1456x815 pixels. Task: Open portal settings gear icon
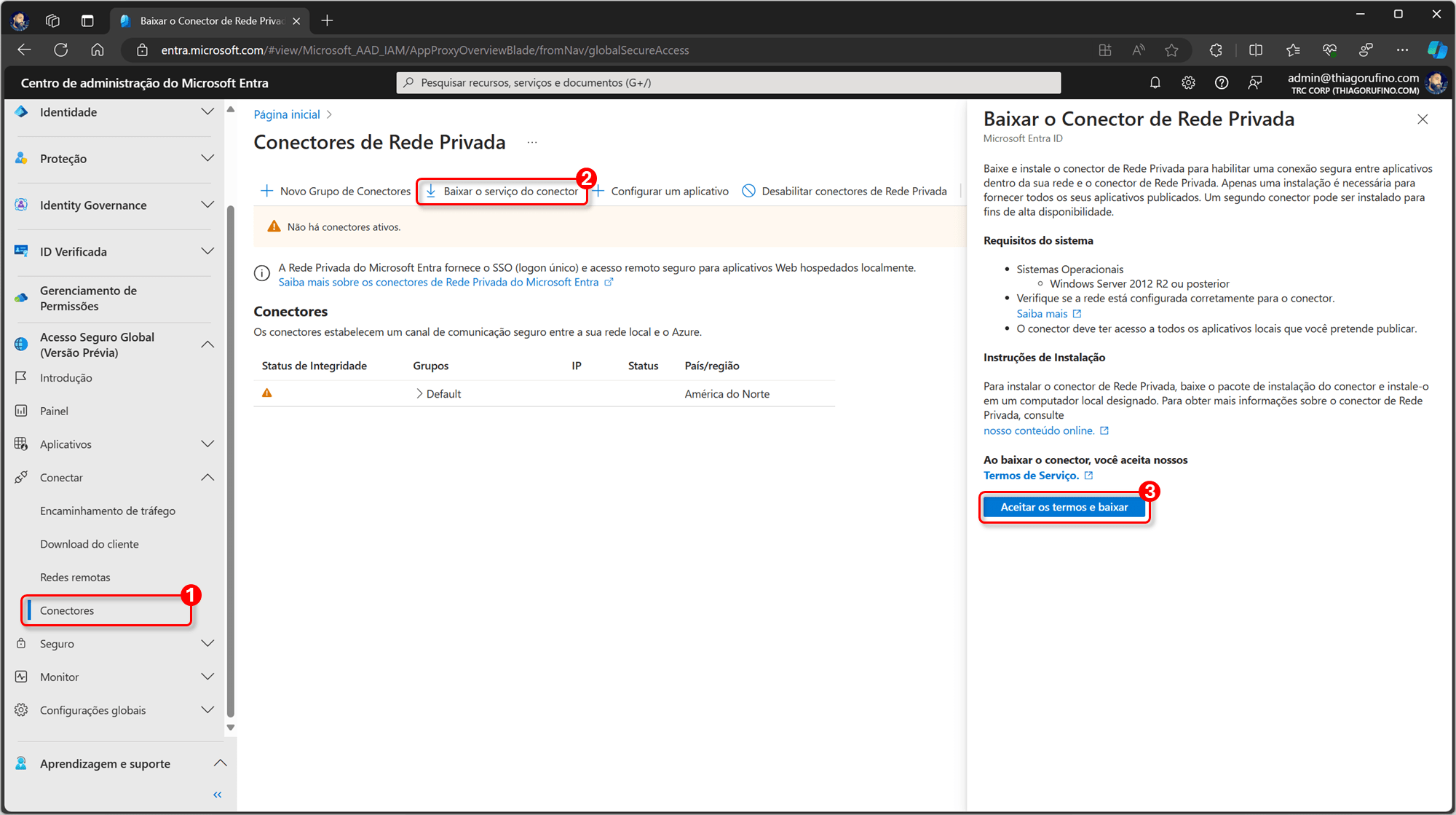(1188, 83)
